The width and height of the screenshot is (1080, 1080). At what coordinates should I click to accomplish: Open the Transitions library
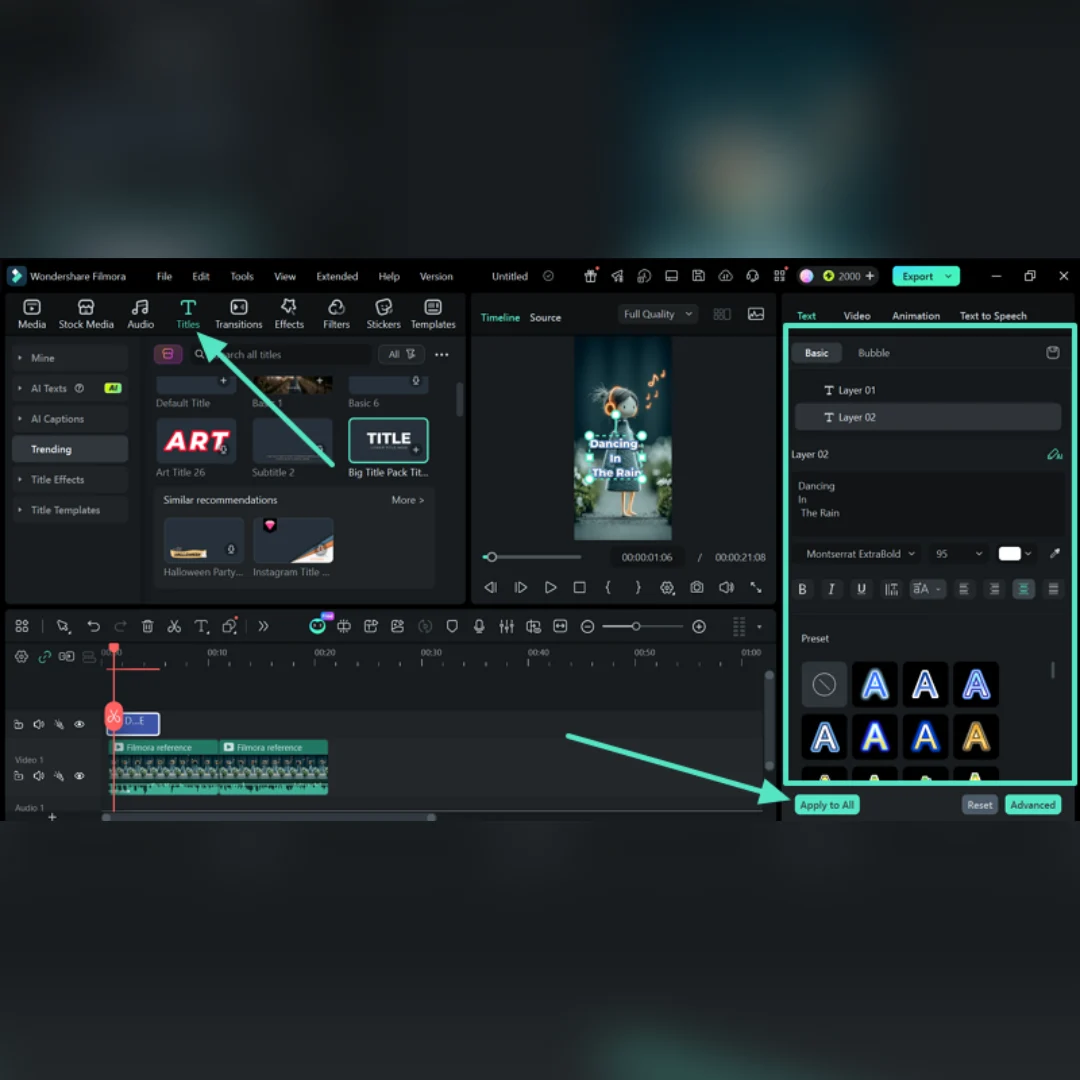point(238,313)
